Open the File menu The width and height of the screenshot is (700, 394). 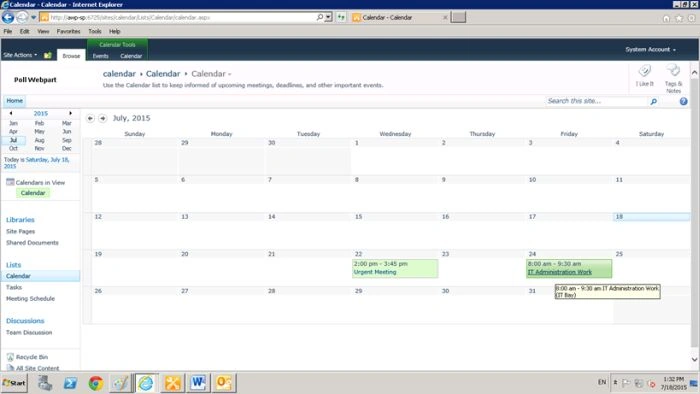click(8, 31)
